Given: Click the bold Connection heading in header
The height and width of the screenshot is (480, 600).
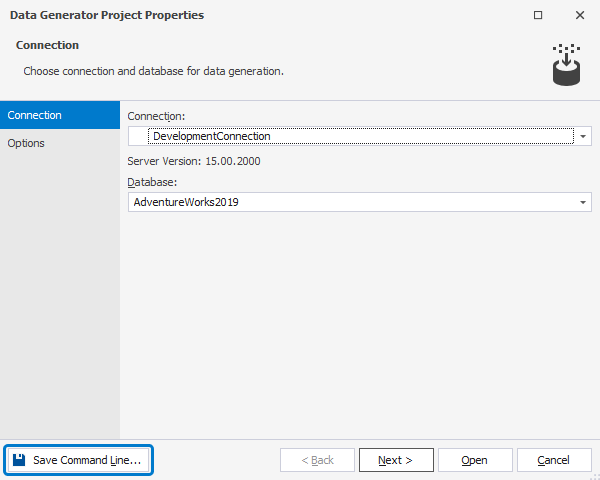Looking at the screenshot, I should 48,45.
